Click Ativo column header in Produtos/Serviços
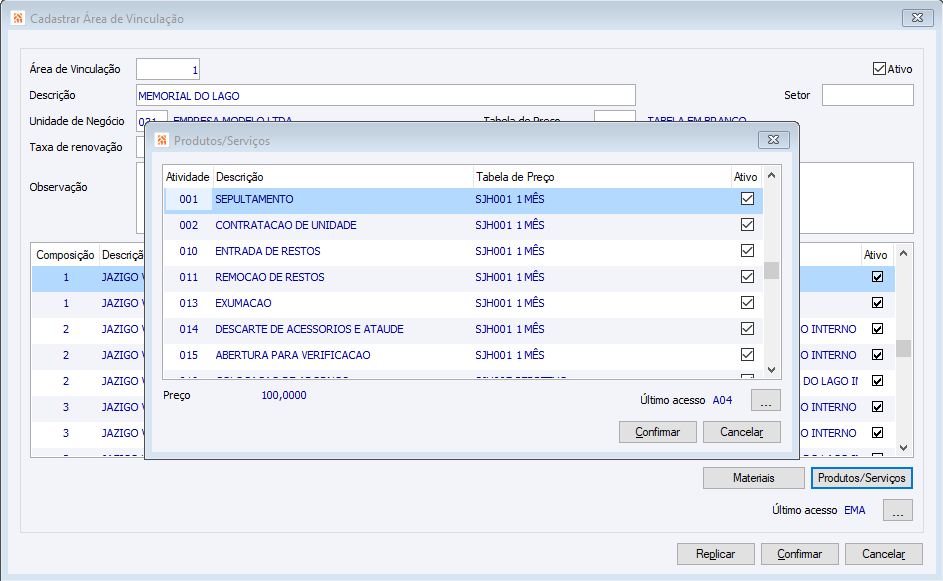The height and width of the screenshot is (581, 943). point(746,177)
